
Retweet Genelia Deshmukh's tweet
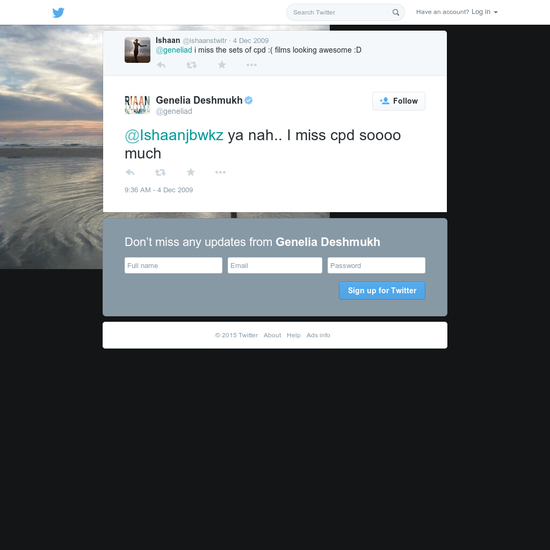coord(160,172)
